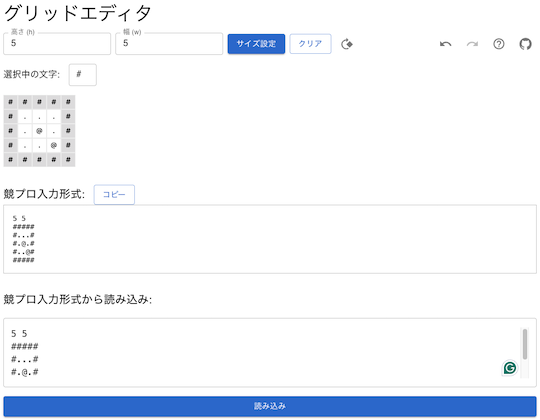The height and width of the screenshot is (420, 540).
Task: Undo the last grid edit
Action: pyautogui.click(x=445, y=44)
